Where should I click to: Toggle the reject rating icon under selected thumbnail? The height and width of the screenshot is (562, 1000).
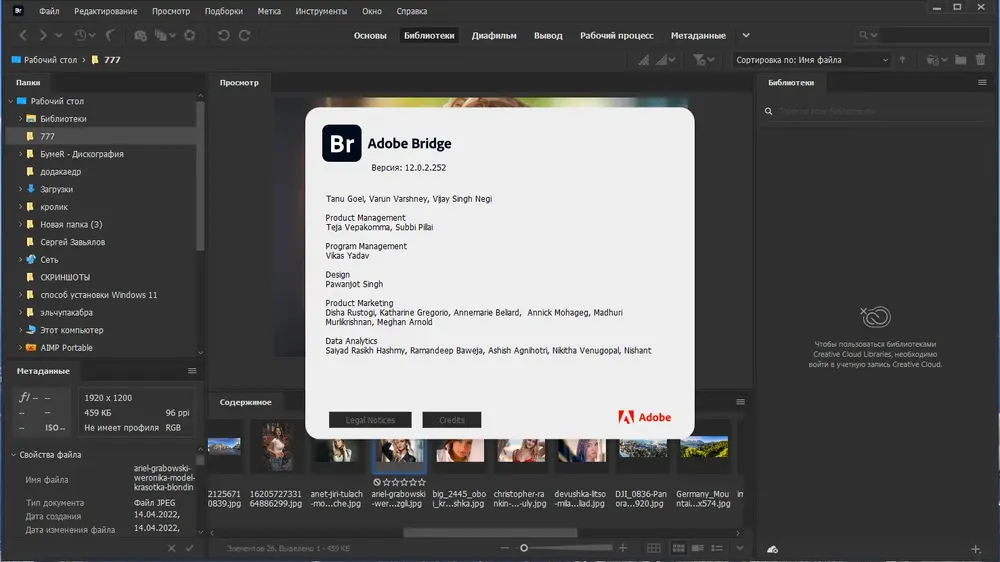(377, 482)
